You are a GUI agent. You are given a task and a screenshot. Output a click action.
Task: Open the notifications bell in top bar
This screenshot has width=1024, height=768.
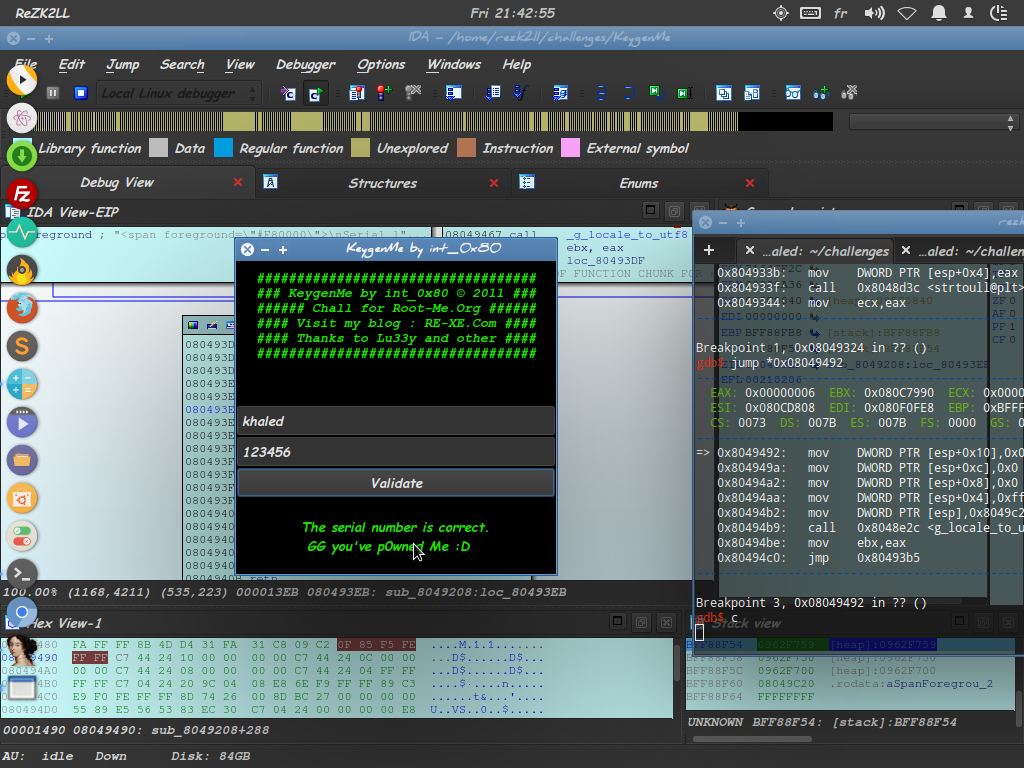click(938, 13)
